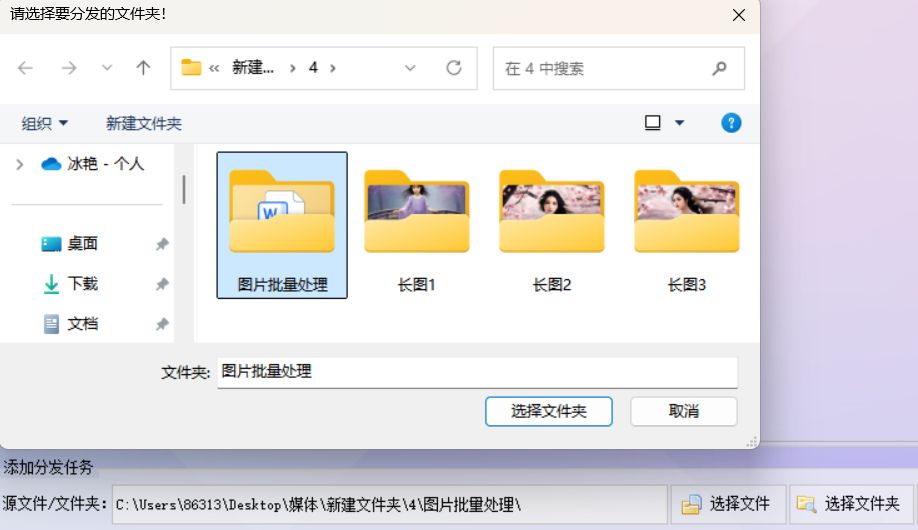The width and height of the screenshot is (918, 530).
Task: Confirm with 选择文件夹 dialog button
Action: 549,411
